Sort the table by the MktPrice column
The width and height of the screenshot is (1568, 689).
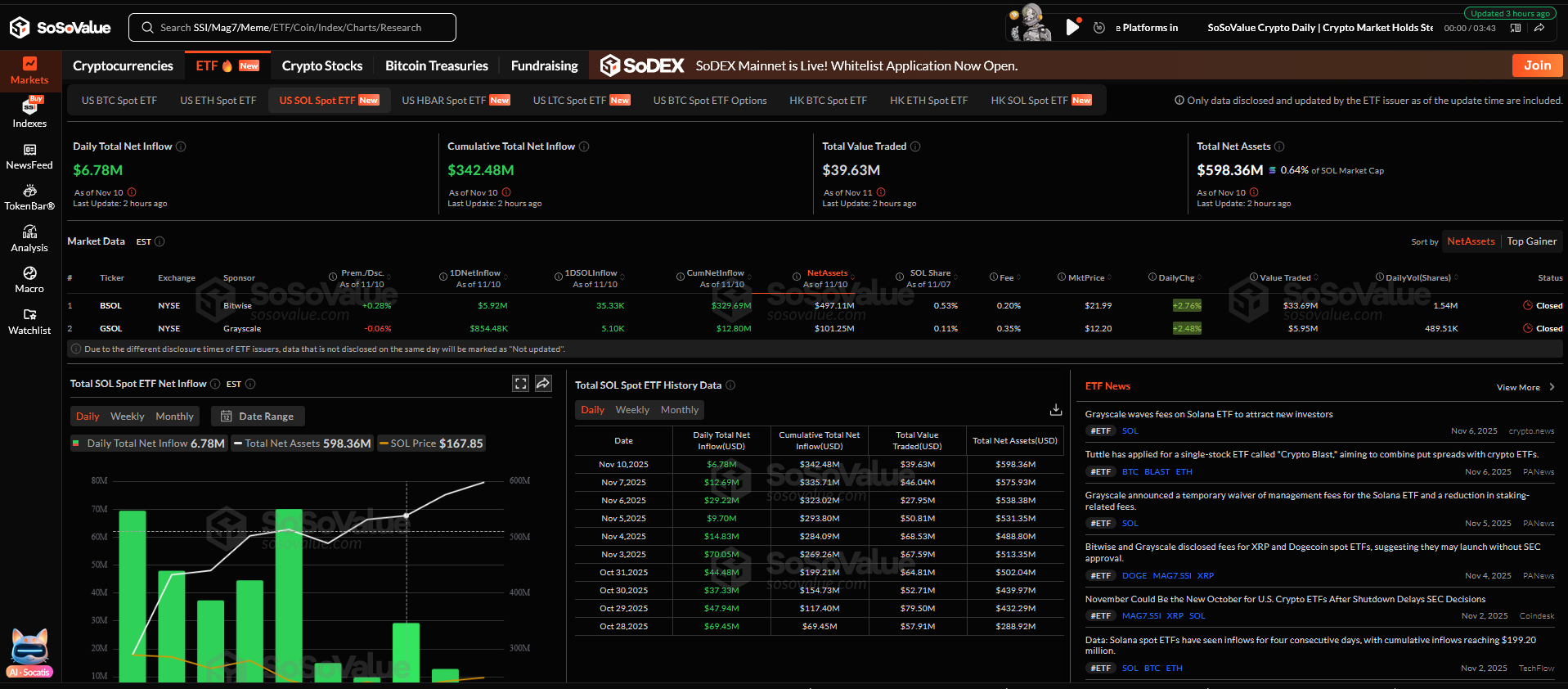[1085, 278]
